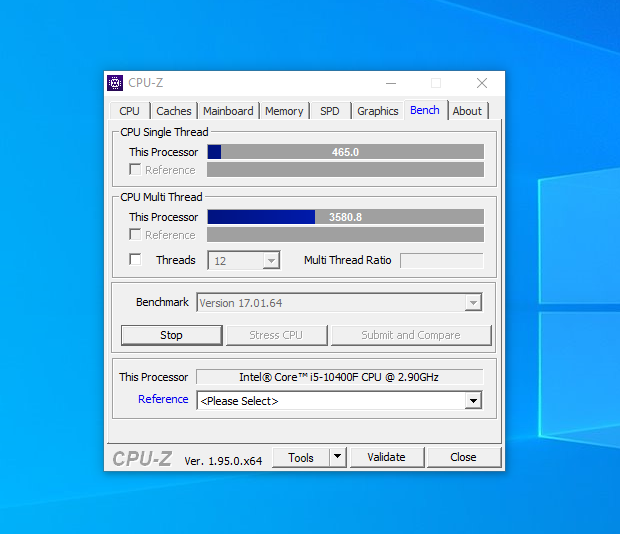Screen dimensions: 620x534
Task: Click the Multi Thread Reference bar
Action: tap(345, 235)
